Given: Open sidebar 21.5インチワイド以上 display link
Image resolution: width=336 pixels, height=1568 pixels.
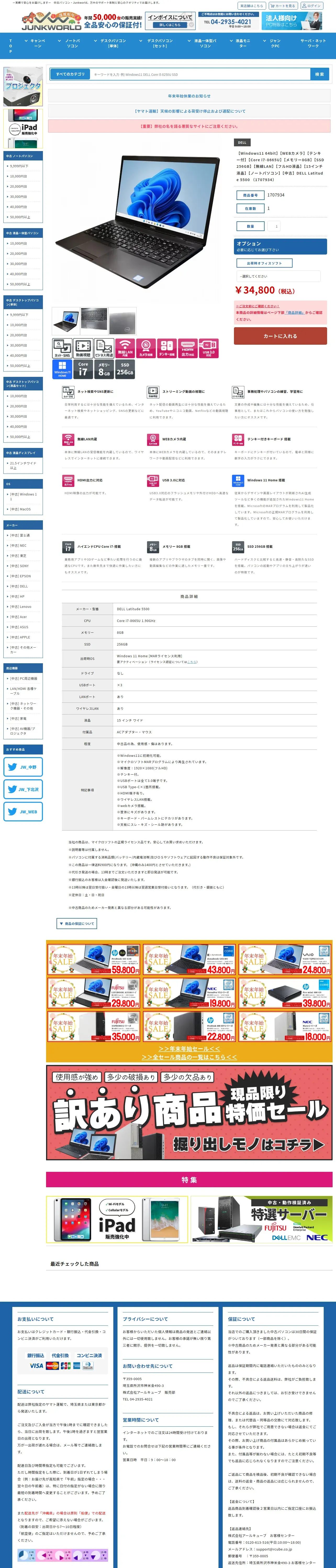Looking at the screenshot, I should pyautogui.click(x=23, y=466).
